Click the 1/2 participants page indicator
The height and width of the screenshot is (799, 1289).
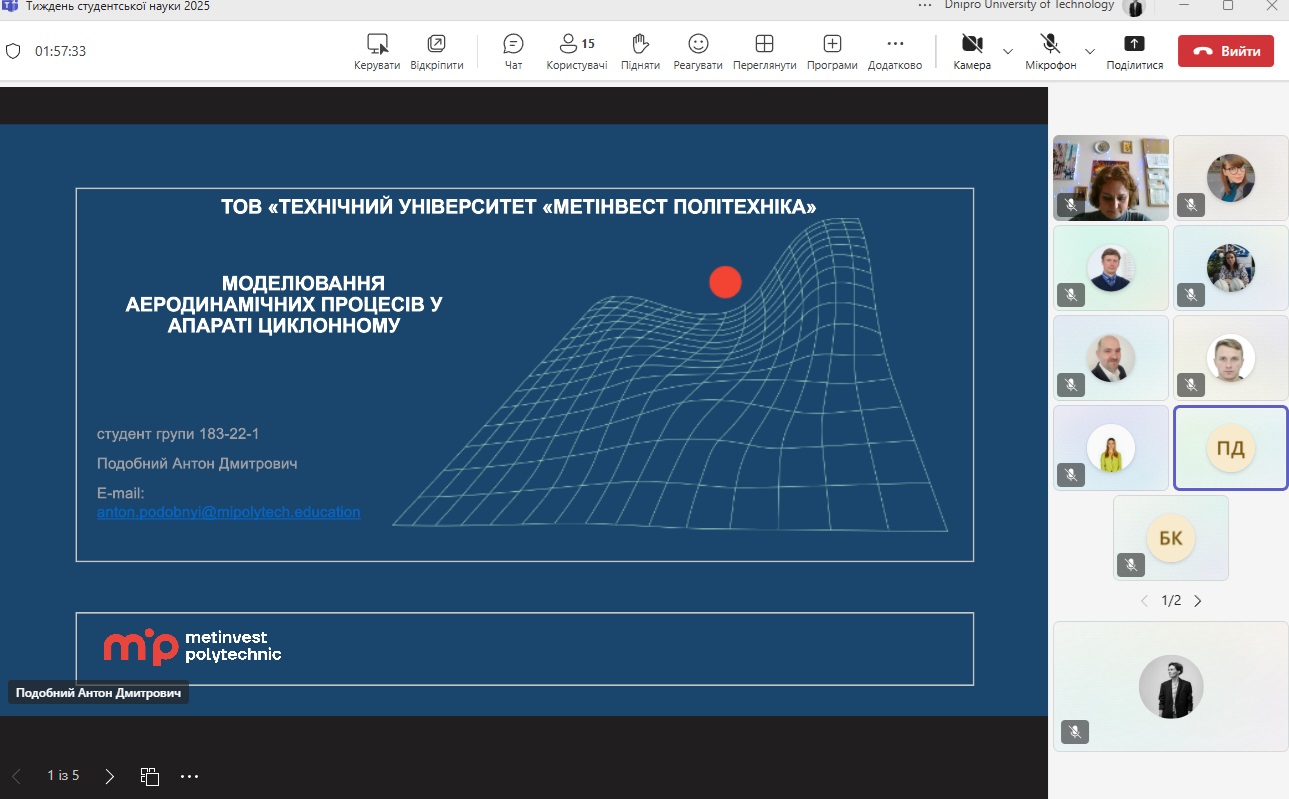point(1171,601)
